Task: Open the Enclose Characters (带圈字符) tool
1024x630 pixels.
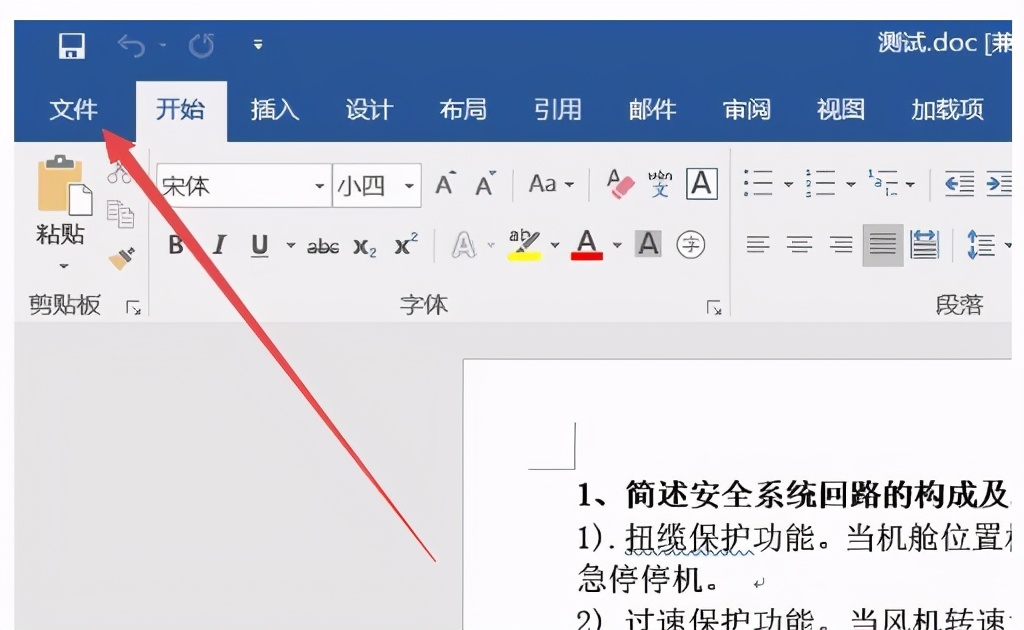Action: tap(690, 245)
